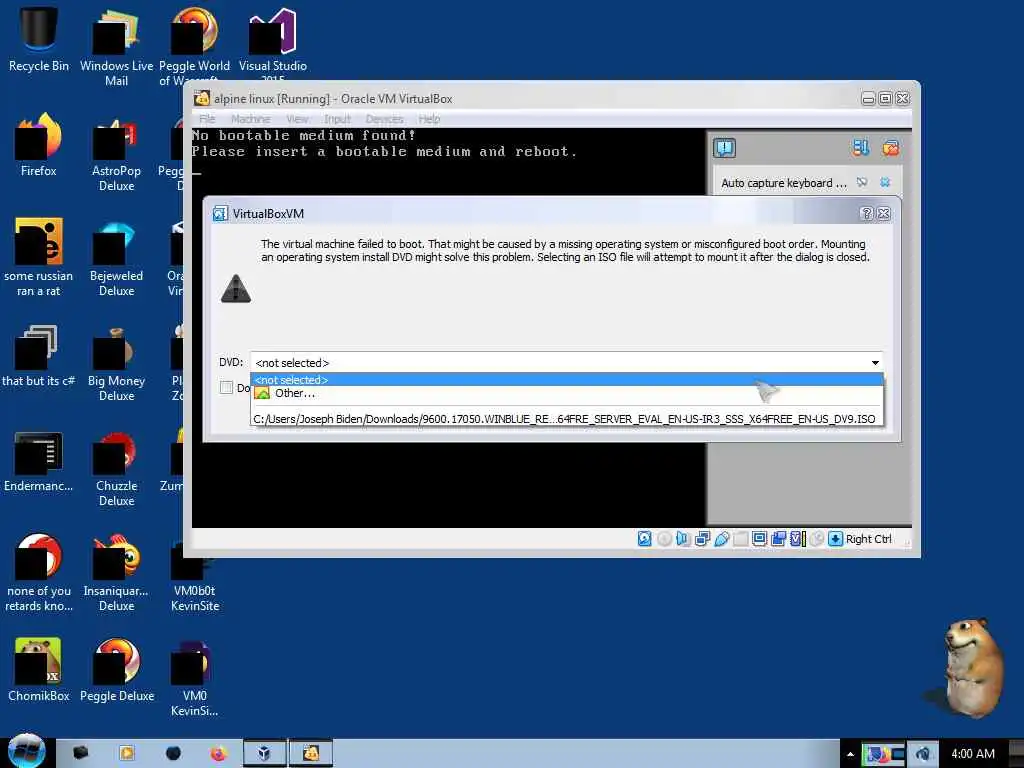Open ChomikBox desktop shortcut

pos(39,671)
